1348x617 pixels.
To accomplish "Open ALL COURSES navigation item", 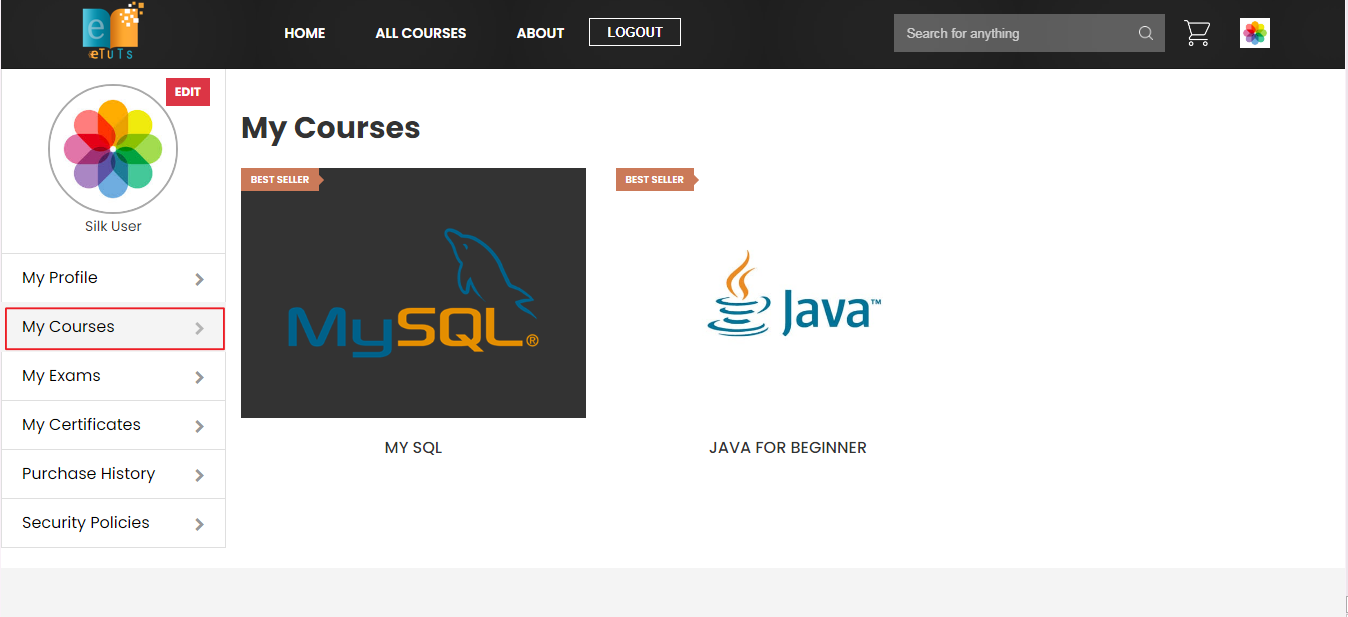I will point(421,33).
